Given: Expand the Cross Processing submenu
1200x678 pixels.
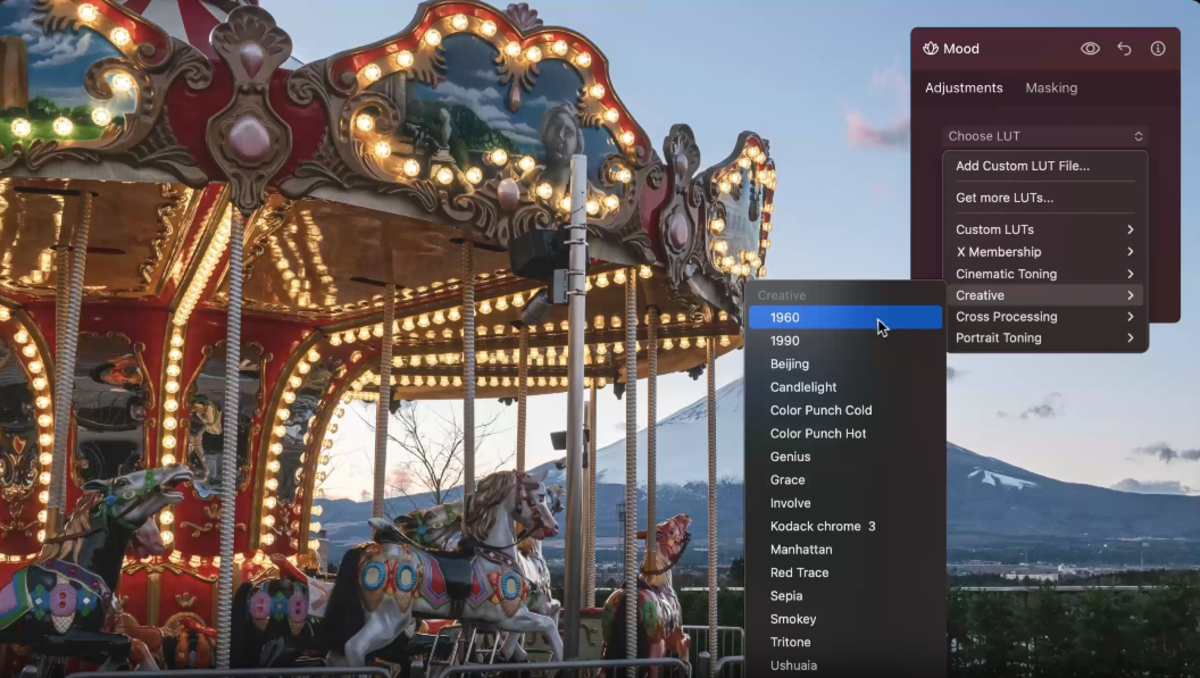Looking at the screenshot, I should click(1006, 316).
